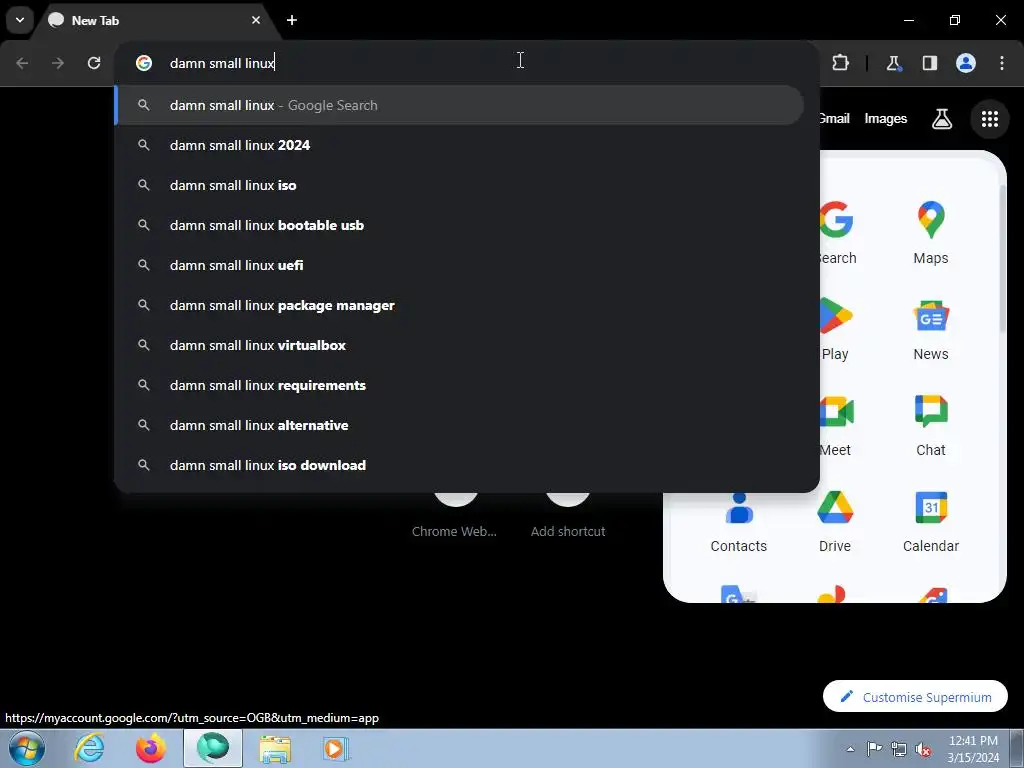Screen dimensions: 1024x768
Task: Toggle the Google apps grid launcher
Action: [x=989, y=119]
